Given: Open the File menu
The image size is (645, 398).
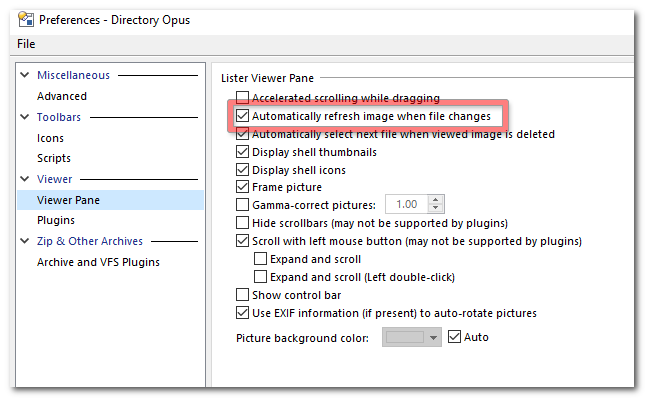Looking at the screenshot, I should (26, 44).
